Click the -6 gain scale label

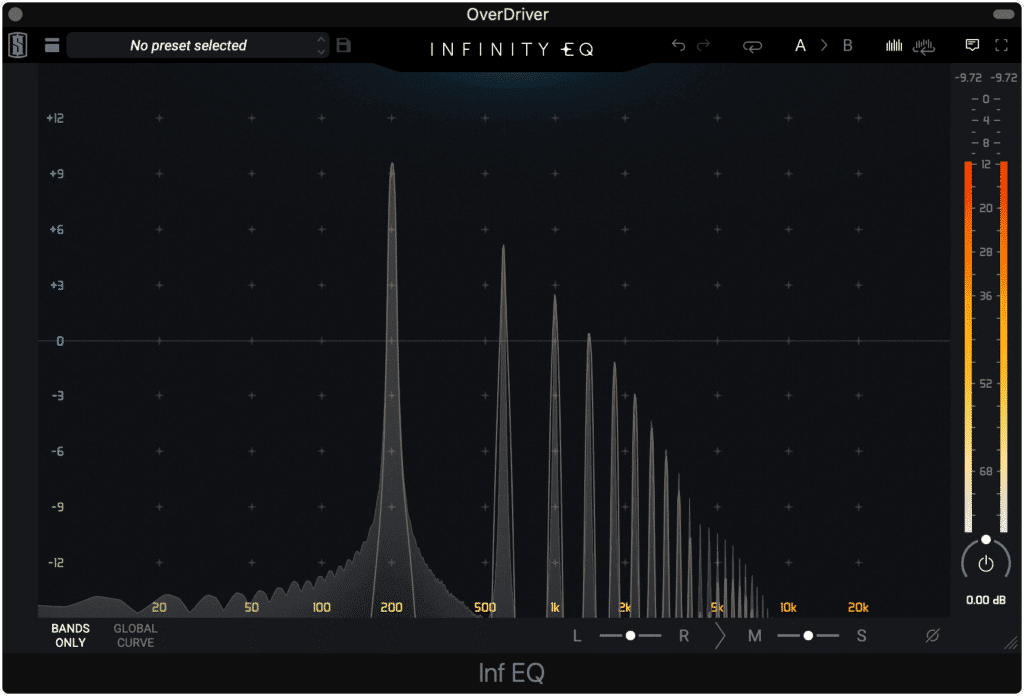(57, 451)
